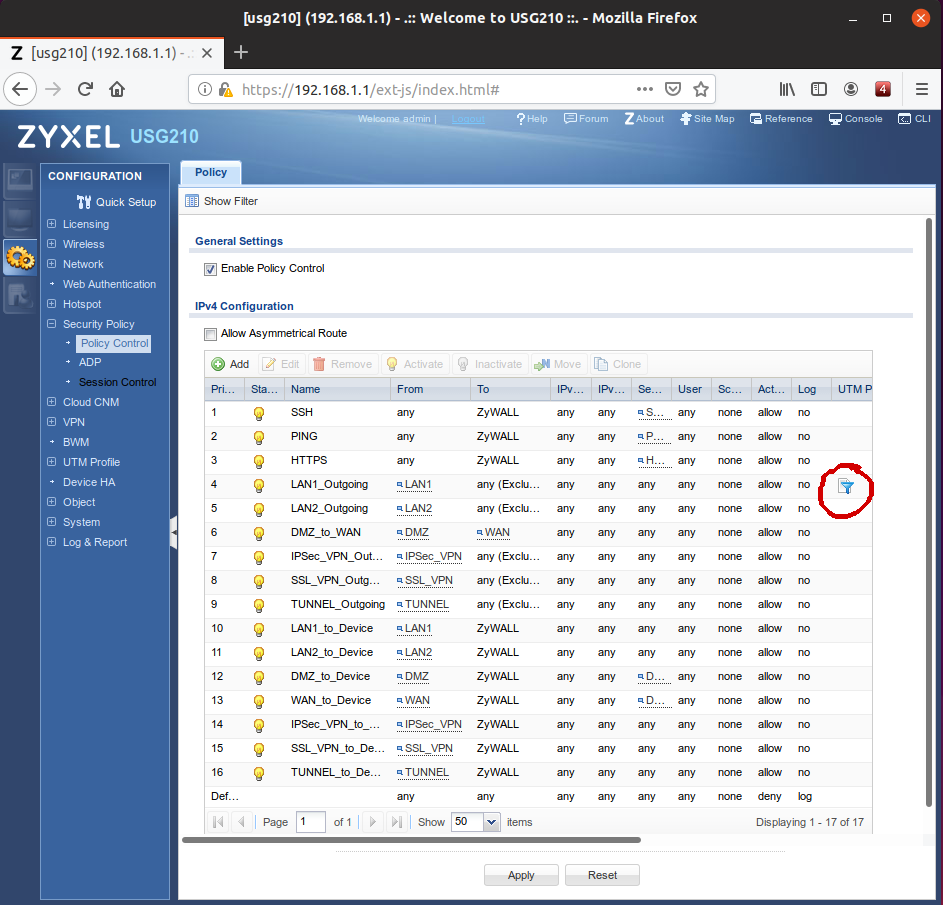Open the Help link
This screenshot has height=905, width=943.
(x=532, y=119)
